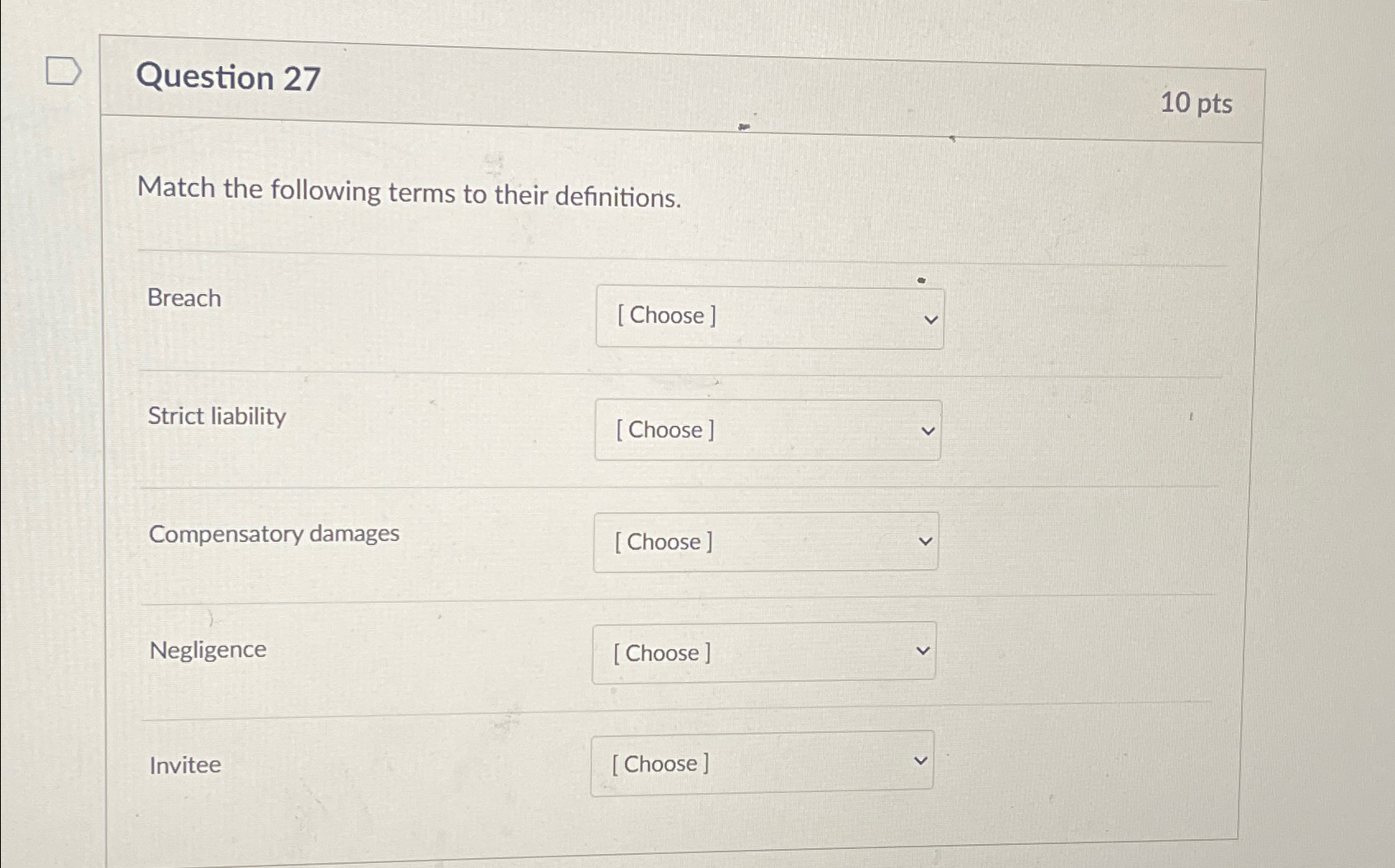Click the chevron on the Invitee Choose box
Screen dimensions: 1395x868
[921, 758]
